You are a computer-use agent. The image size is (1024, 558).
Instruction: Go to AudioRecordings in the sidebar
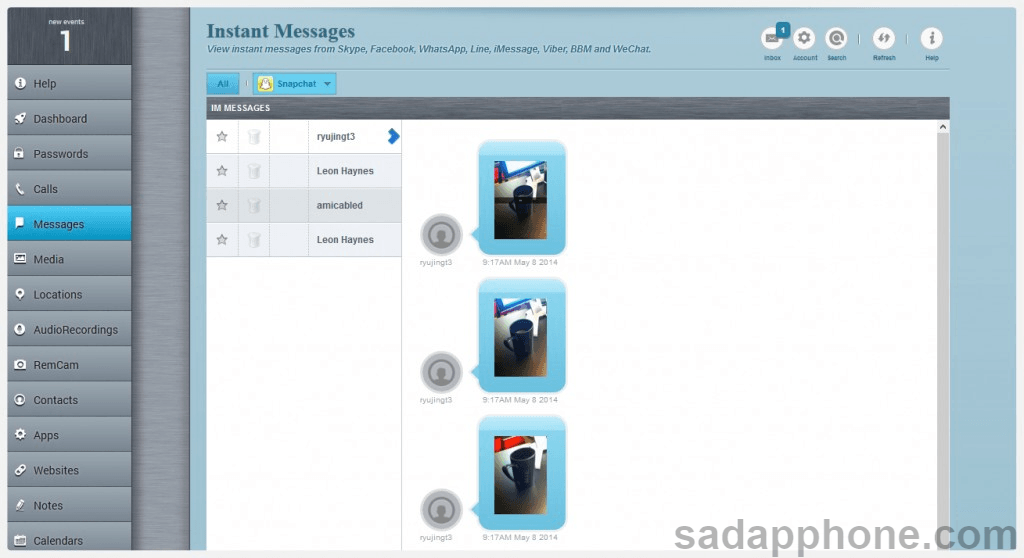tap(75, 330)
